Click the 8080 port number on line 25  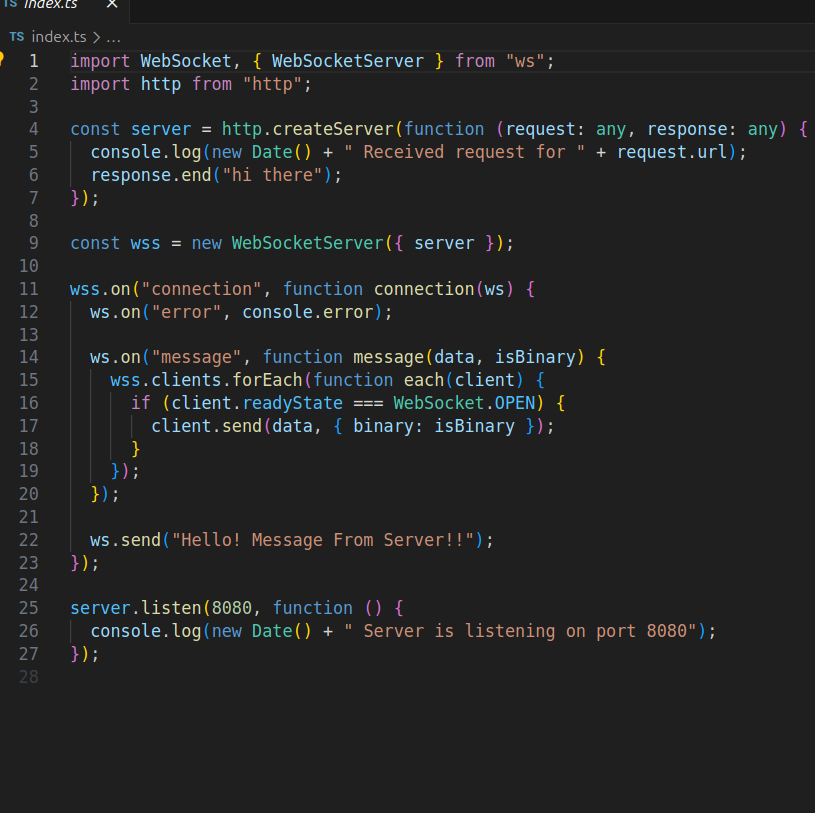click(232, 608)
